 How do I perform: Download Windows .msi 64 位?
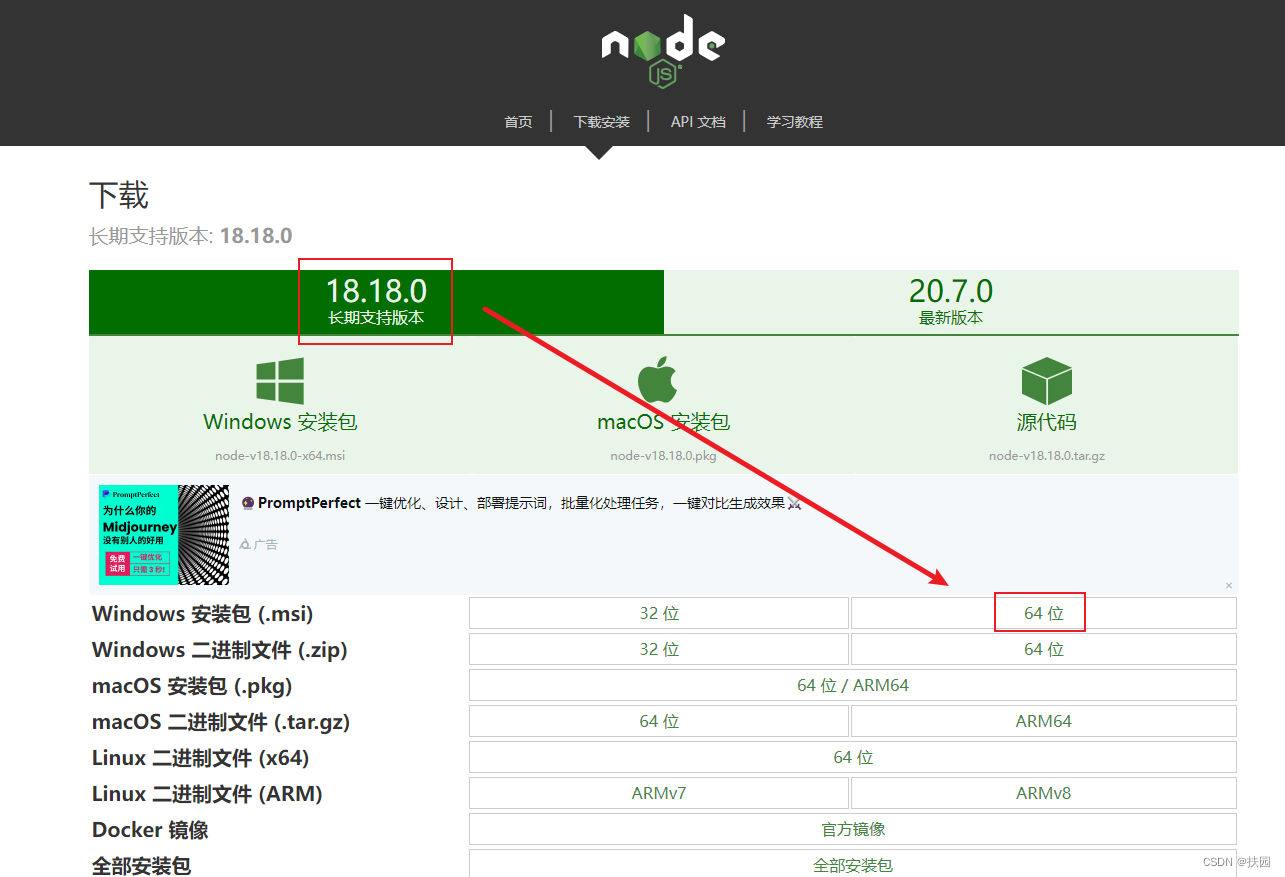[1044, 613]
